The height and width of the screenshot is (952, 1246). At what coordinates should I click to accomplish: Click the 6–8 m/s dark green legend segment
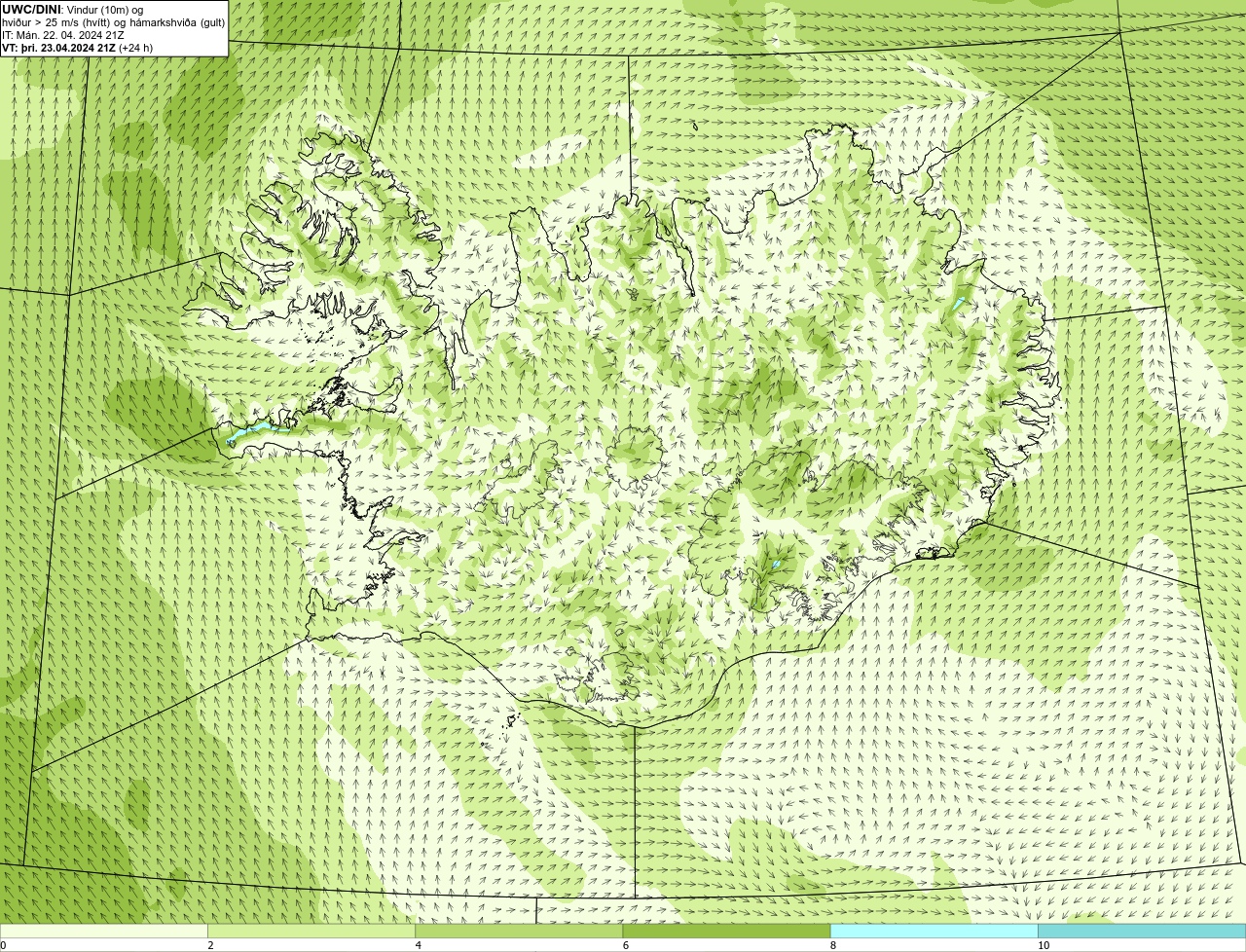pyautogui.click(x=726, y=932)
